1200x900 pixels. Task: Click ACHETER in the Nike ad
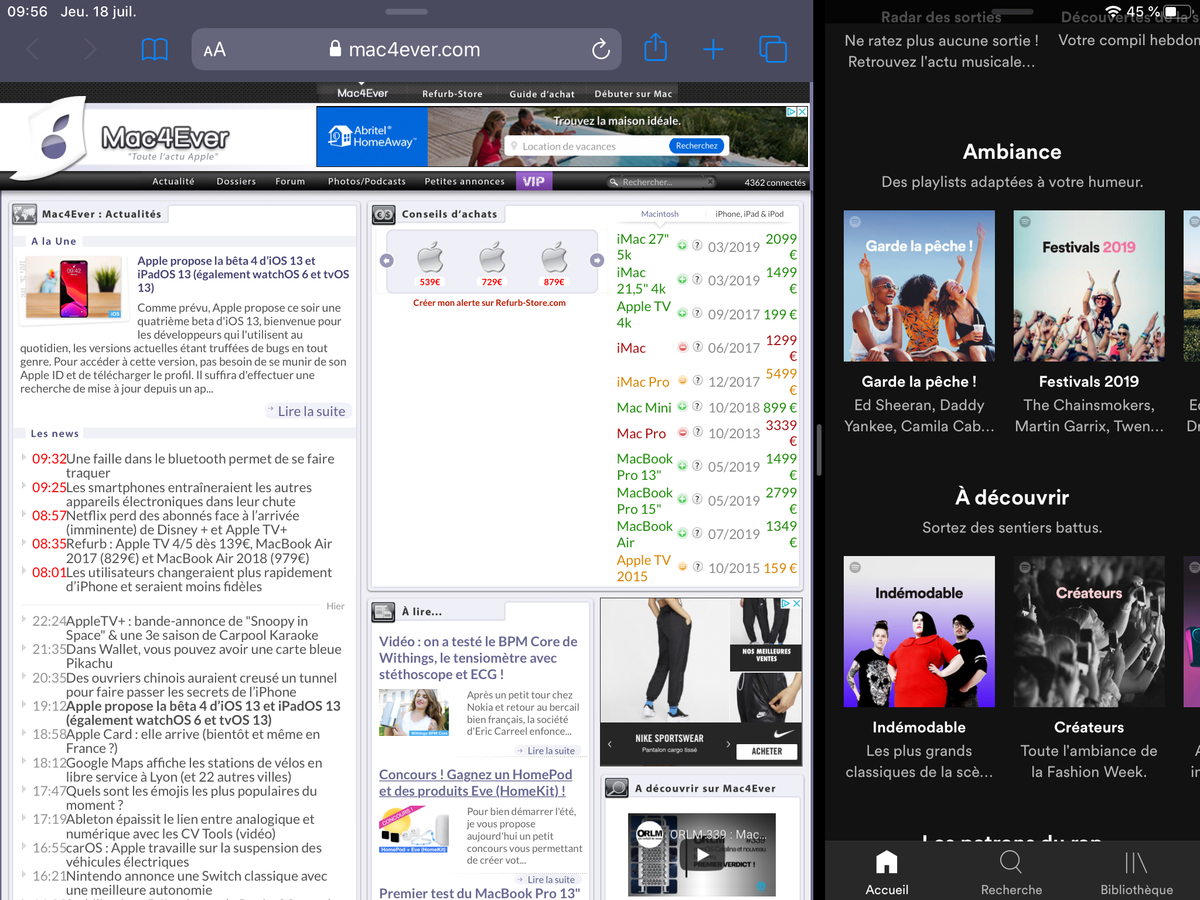(x=767, y=751)
